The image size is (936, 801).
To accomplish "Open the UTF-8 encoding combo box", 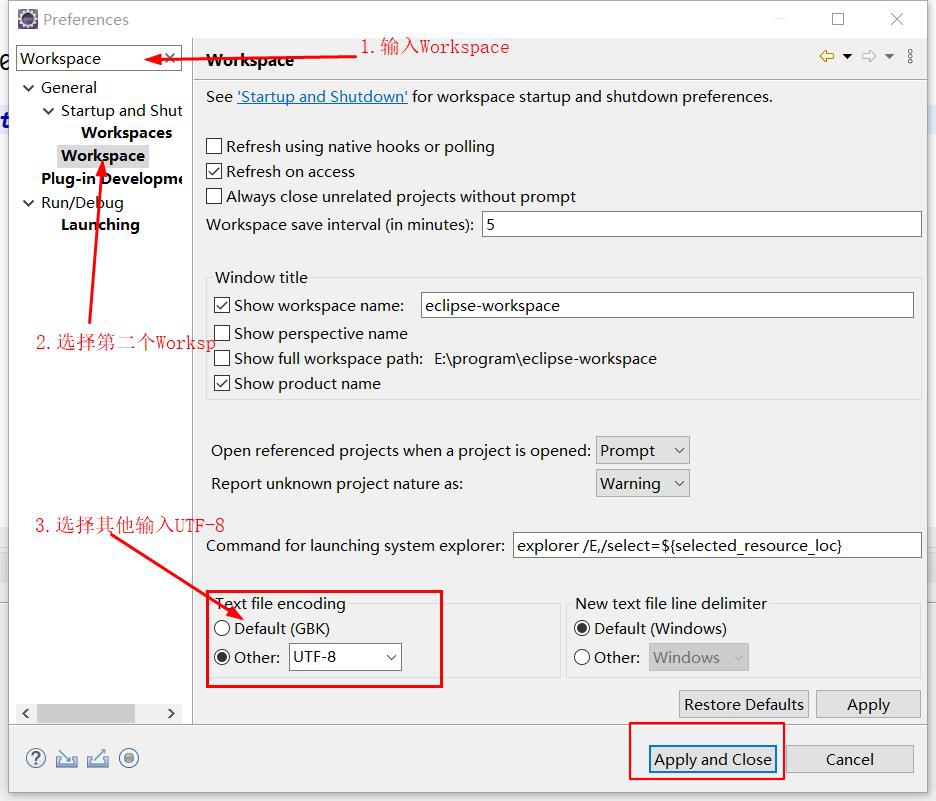I will pos(345,657).
